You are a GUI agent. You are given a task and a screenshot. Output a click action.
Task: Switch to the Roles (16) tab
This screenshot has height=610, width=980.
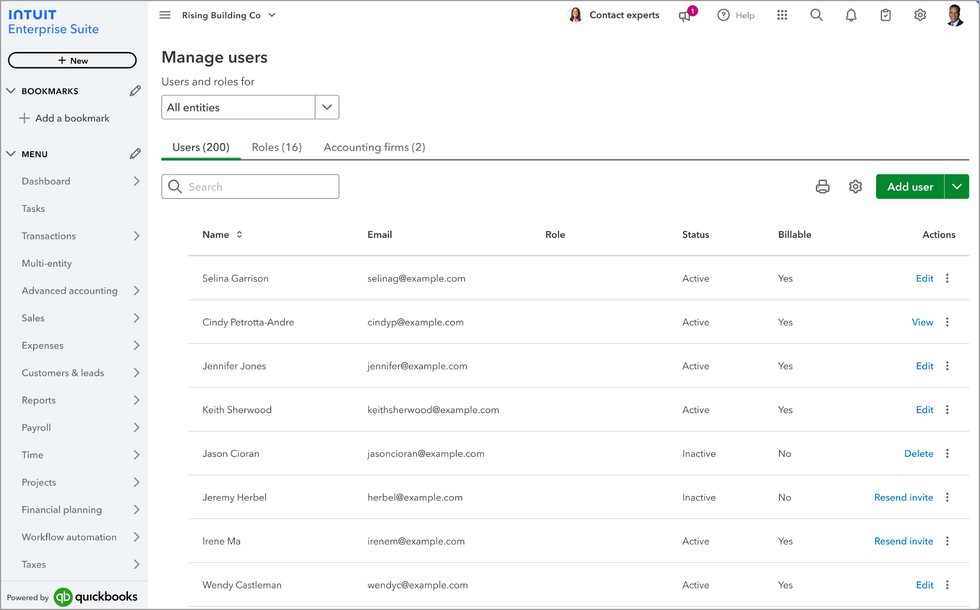pos(276,147)
